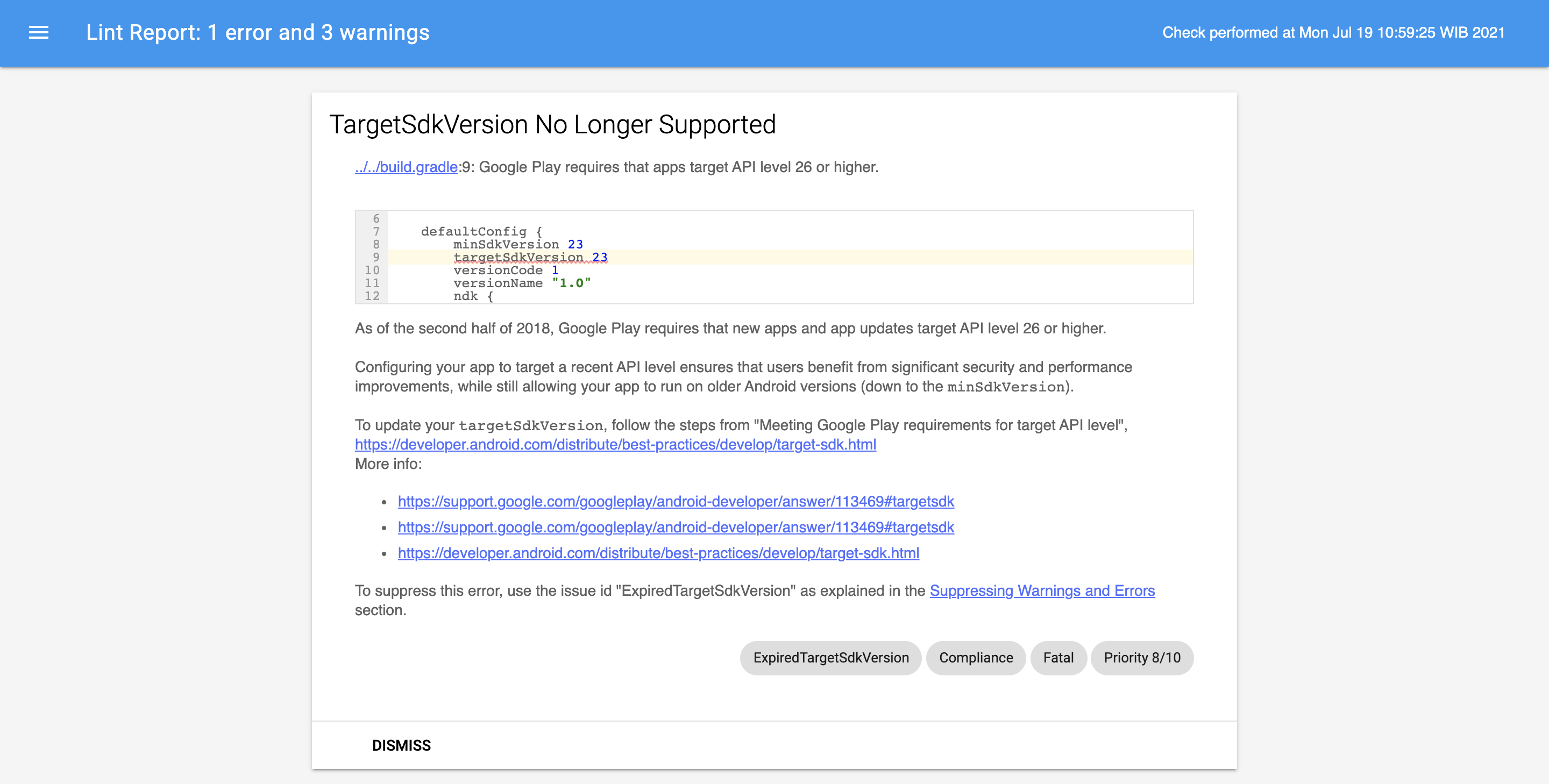1549x784 pixels.
Task: Click the highlighted targetSdkVersion 23 code line
Action: pos(530,258)
